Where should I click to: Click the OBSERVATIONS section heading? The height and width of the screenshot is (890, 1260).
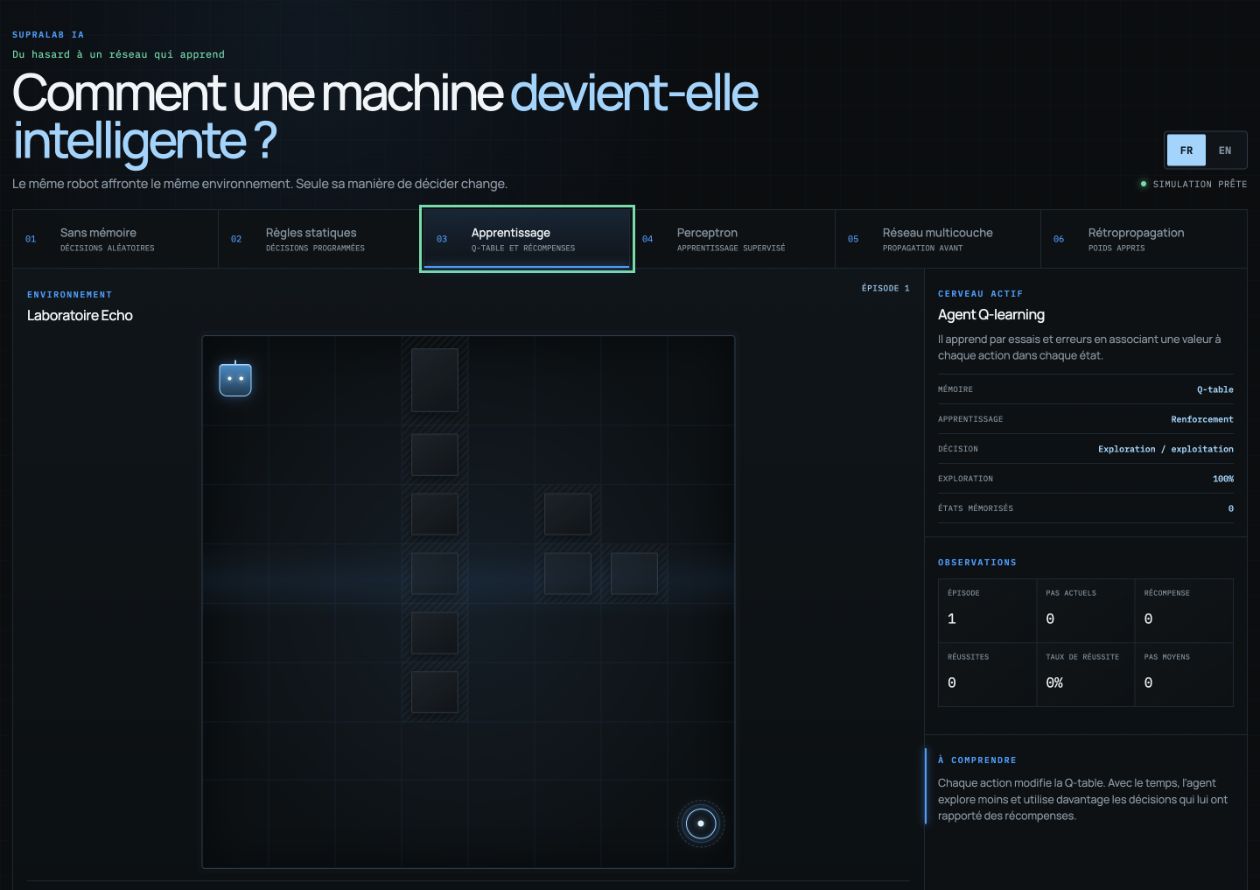[977, 562]
